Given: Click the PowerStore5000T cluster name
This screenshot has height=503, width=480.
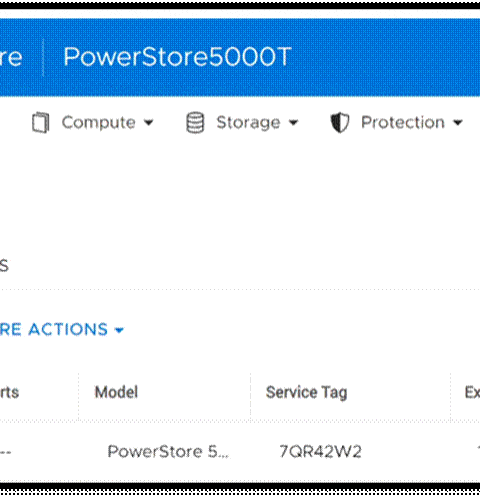Looking at the screenshot, I should point(177,57).
